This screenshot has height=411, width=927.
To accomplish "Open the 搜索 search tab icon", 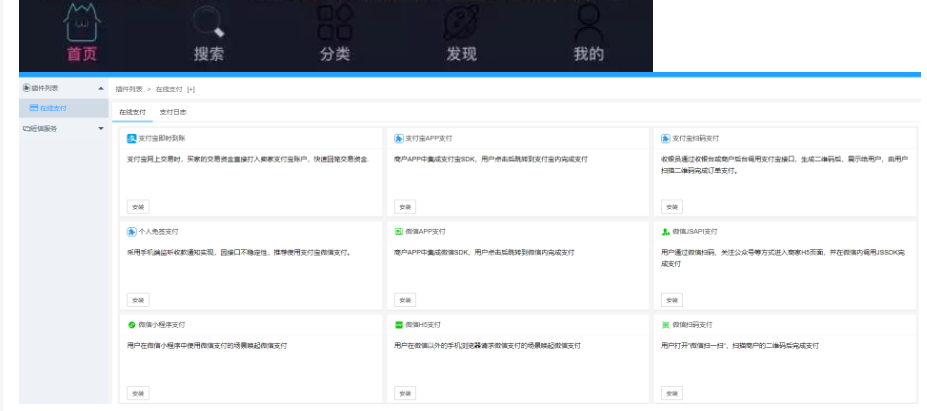I will [208, 20].
